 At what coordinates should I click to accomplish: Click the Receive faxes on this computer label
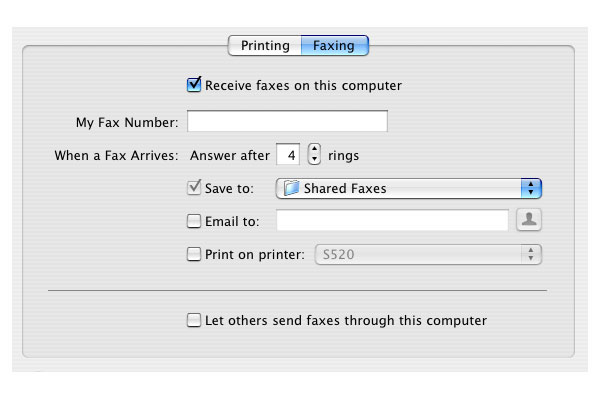pyautogui.click(x=303, y=85)
